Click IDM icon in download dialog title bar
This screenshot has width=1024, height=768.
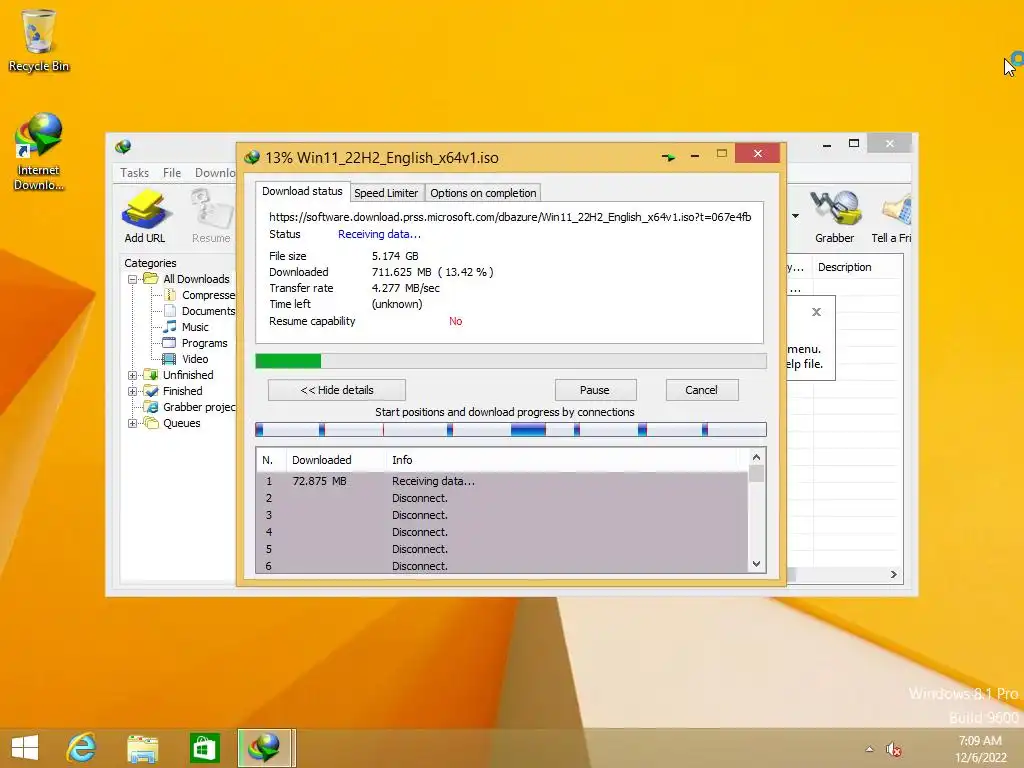(x=251, y=157)
